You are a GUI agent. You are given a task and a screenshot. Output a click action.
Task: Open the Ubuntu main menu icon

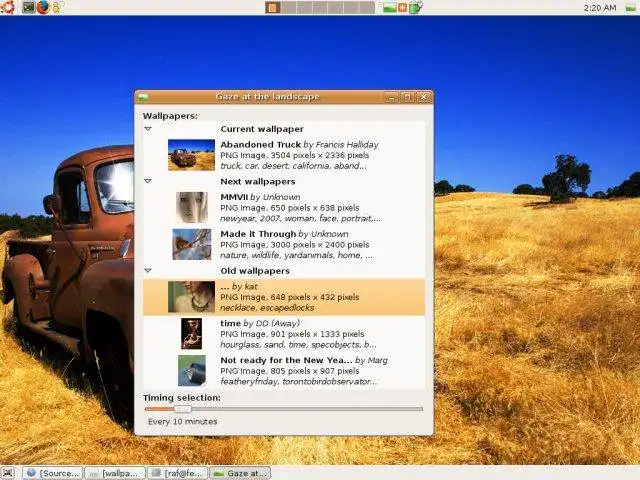point(8,7)
